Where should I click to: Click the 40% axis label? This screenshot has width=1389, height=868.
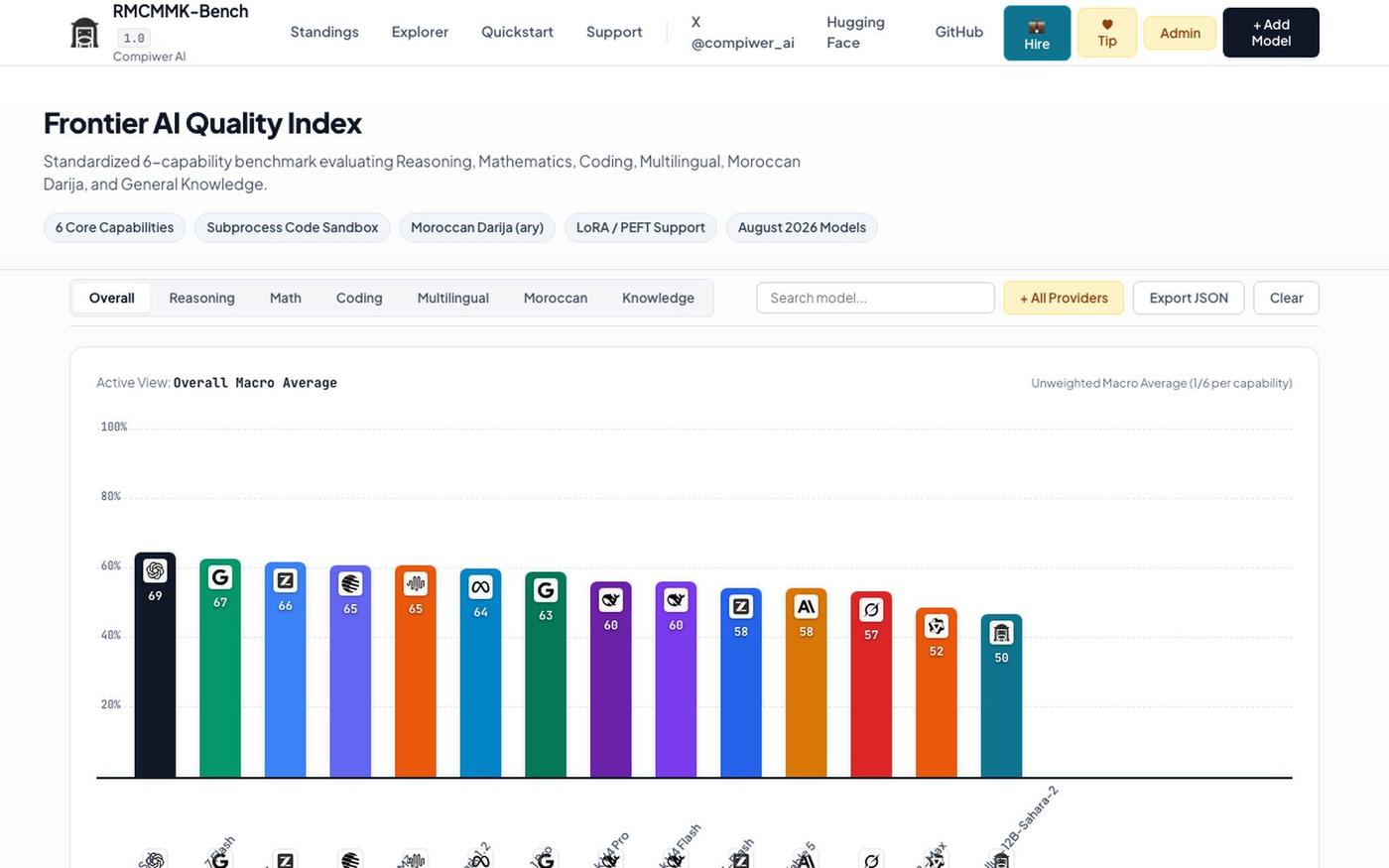pos(111,635)
